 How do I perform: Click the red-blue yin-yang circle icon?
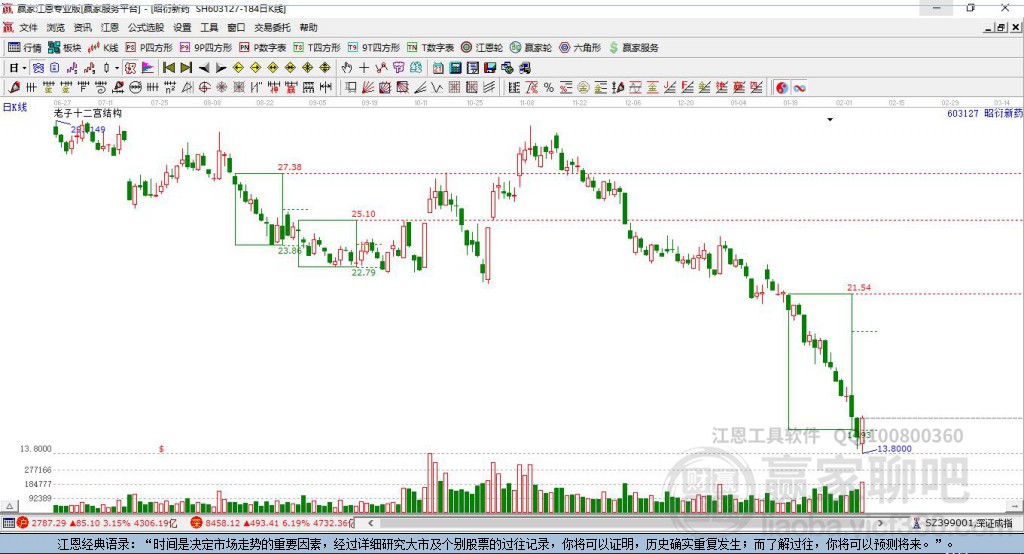click(x=782, y=87)
